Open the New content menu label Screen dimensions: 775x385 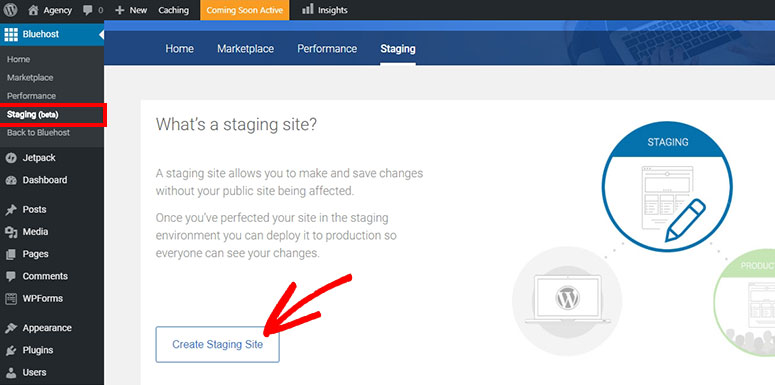tap(138, 10)
